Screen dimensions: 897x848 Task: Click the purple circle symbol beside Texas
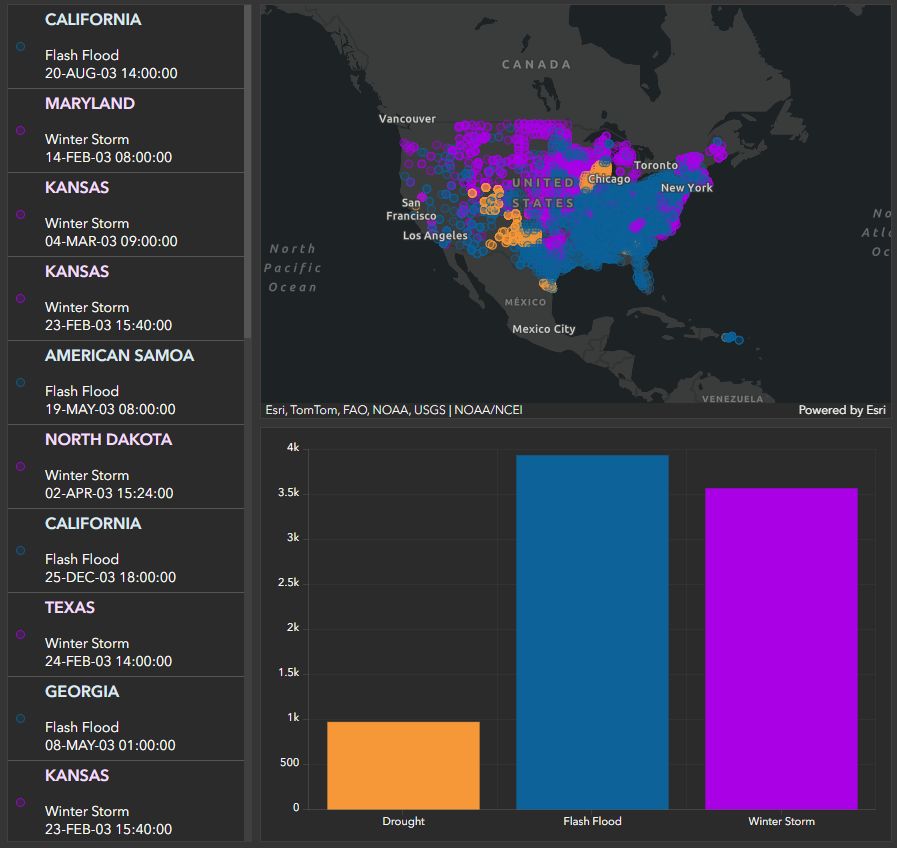tap(21, 635)
